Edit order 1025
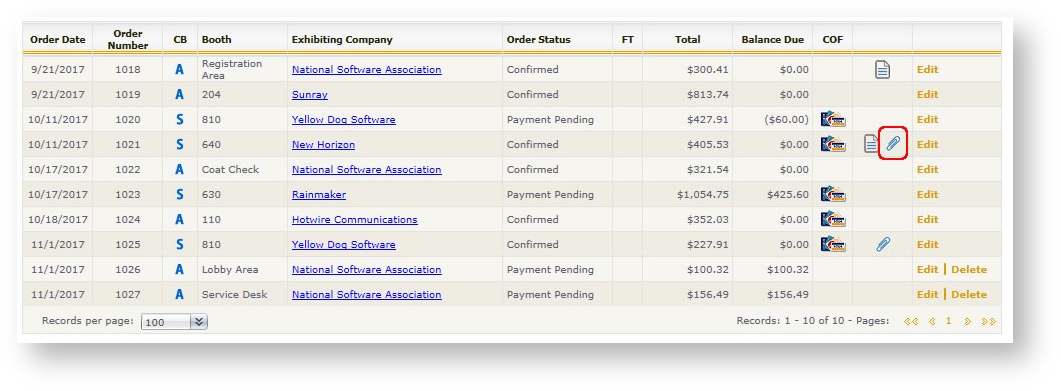1061x391 pixels. pyautogui.click(x=928, y=244)
